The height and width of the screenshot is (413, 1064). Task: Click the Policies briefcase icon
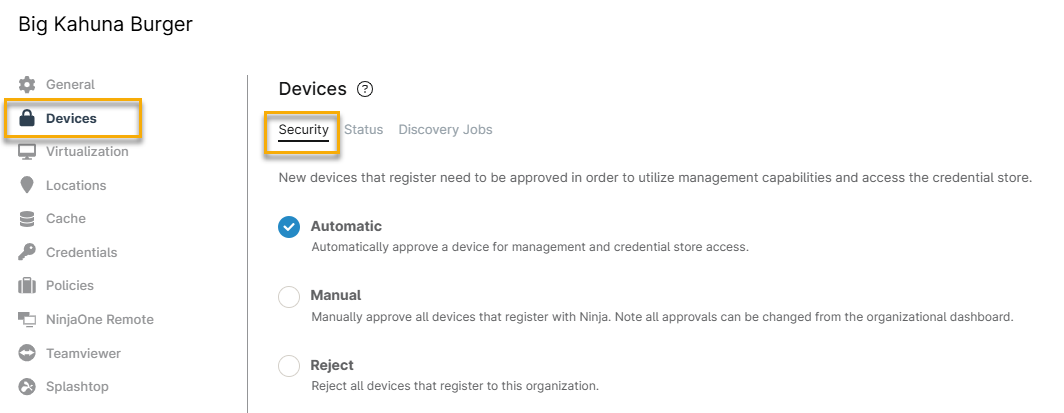point(27,286)
